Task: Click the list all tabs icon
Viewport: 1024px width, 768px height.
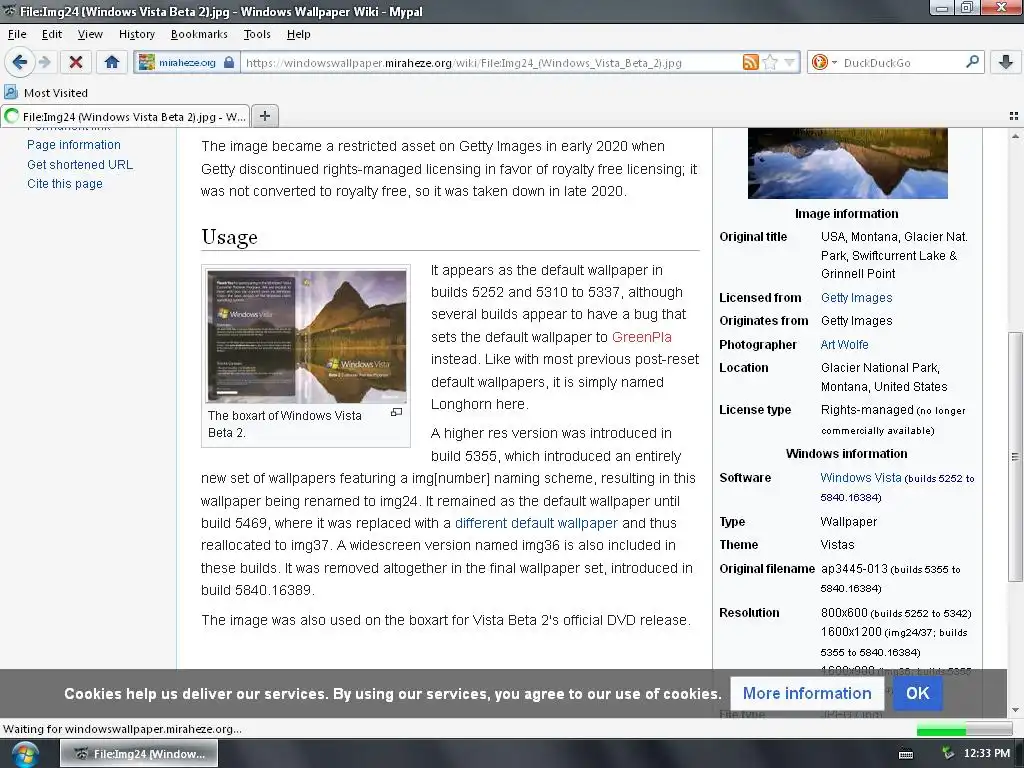Action: [1014, 116]
